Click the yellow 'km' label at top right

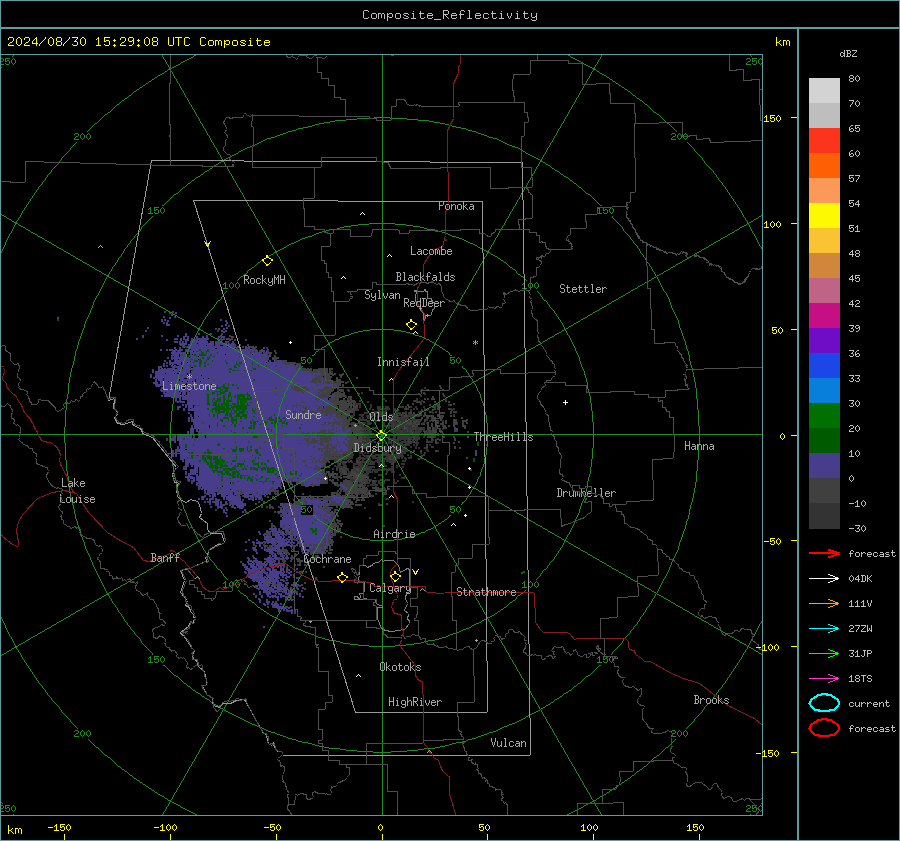tap(782, 42)
